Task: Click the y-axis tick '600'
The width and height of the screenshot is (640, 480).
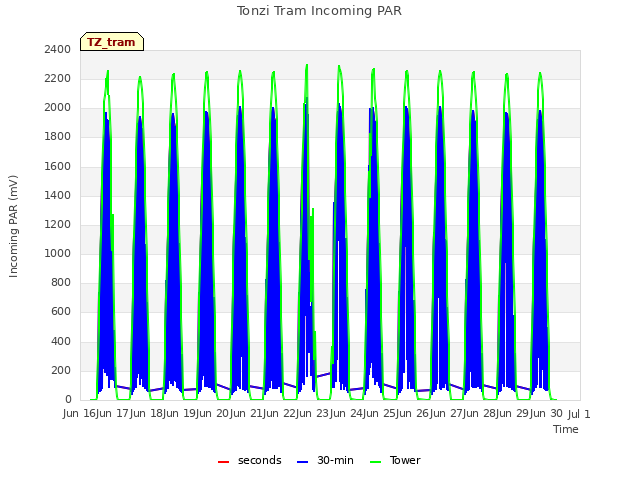Action: [x=61, y=312]
